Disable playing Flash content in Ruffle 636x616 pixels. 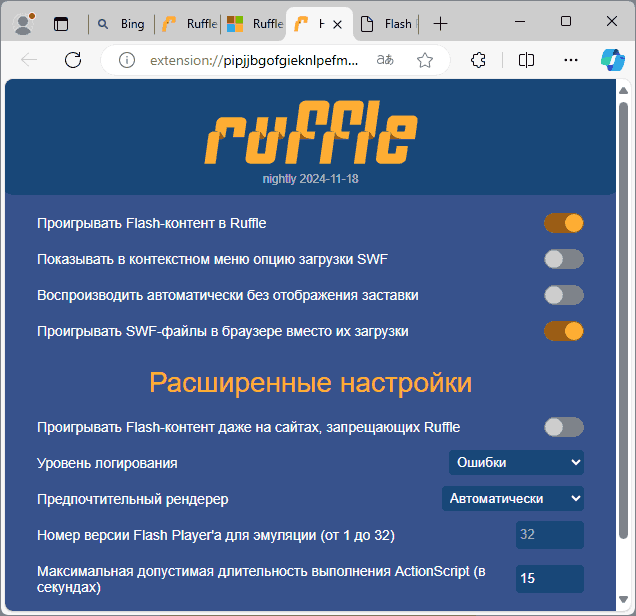564,223
